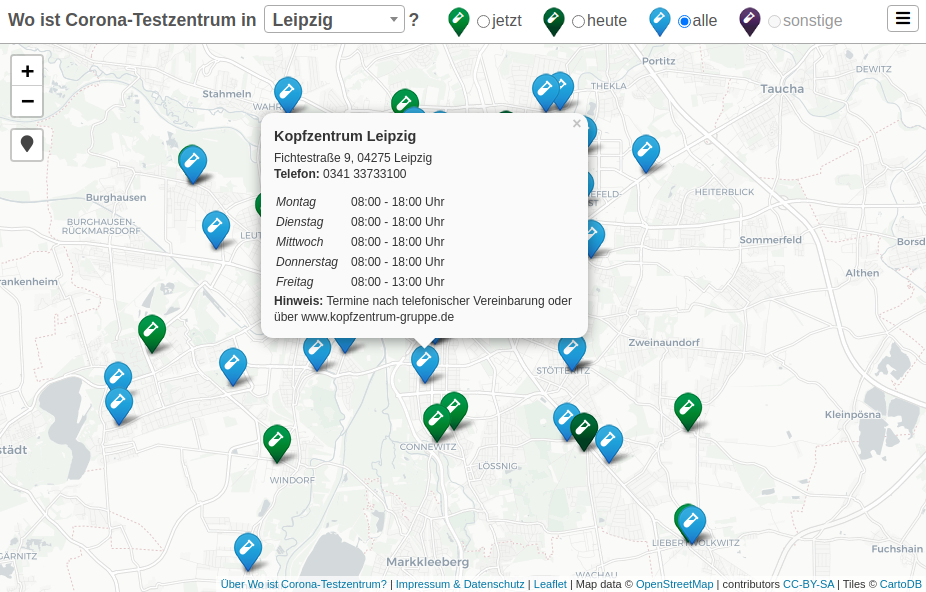Image resolution: width=926 pixels, height=592 pixels.
Task: Open the hamburger menu
Action: 902,17
